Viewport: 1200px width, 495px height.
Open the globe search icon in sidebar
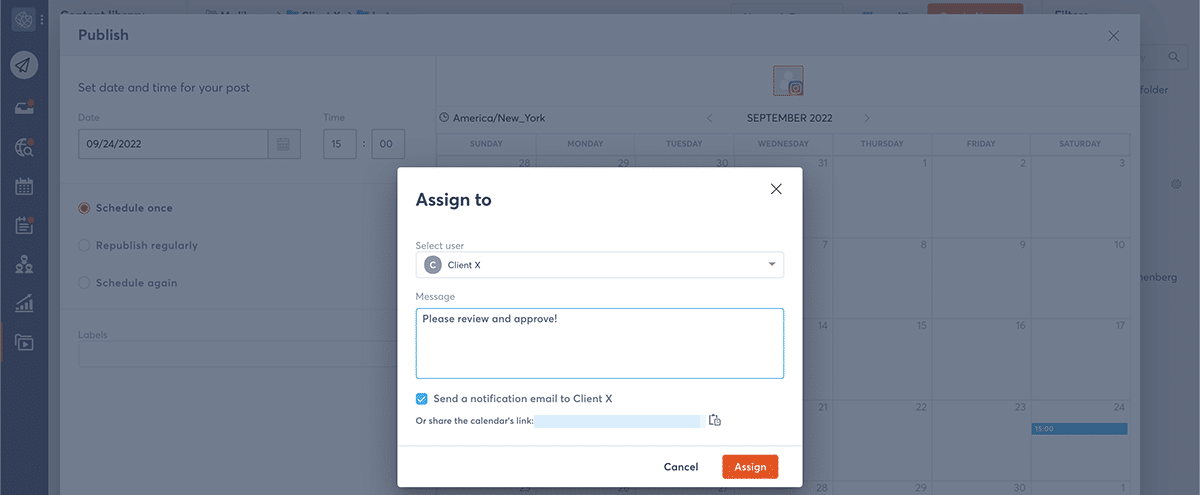click(24, 147)
